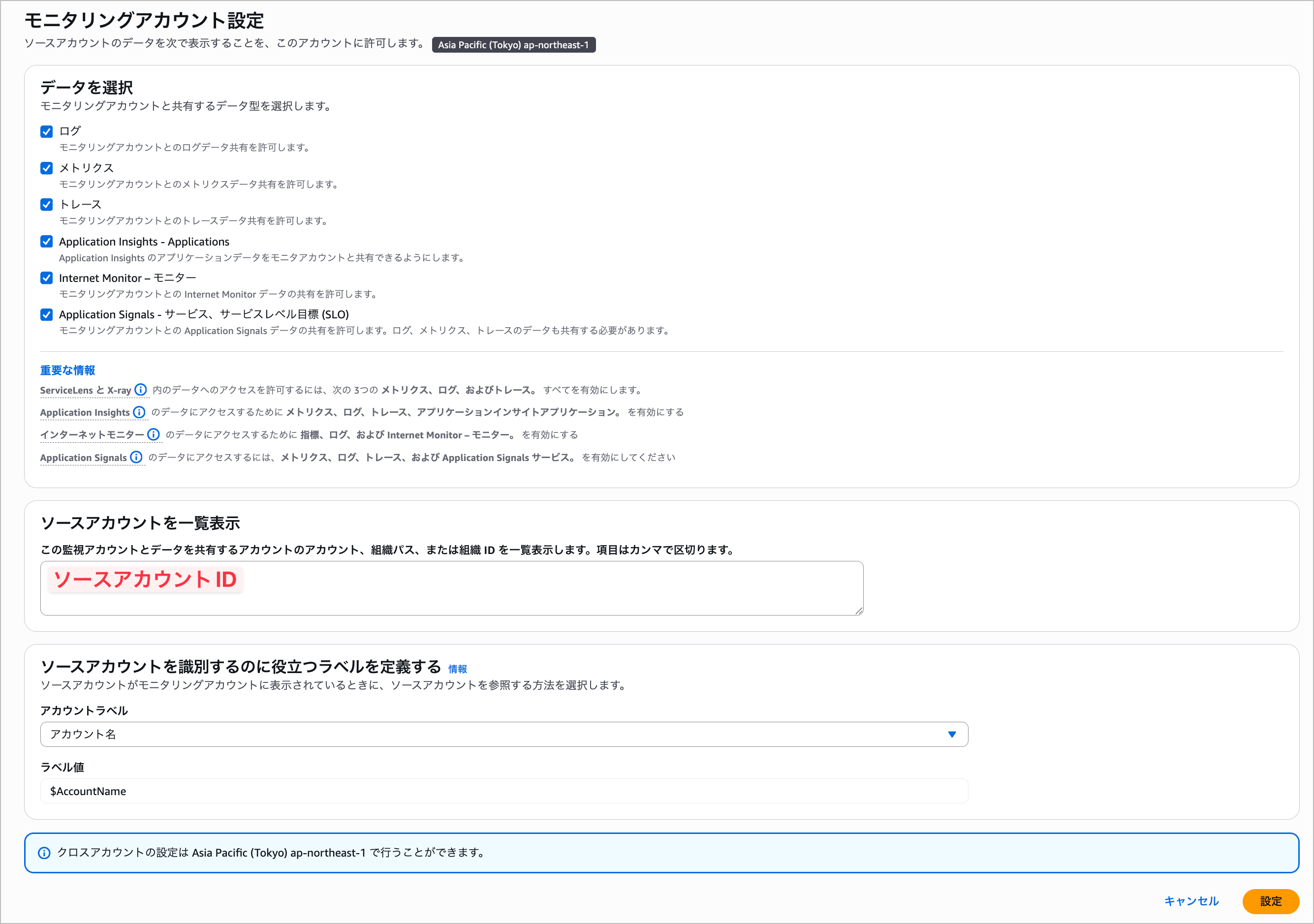
Task: Click the Application Signals info icon
Action: click(136, 458)
